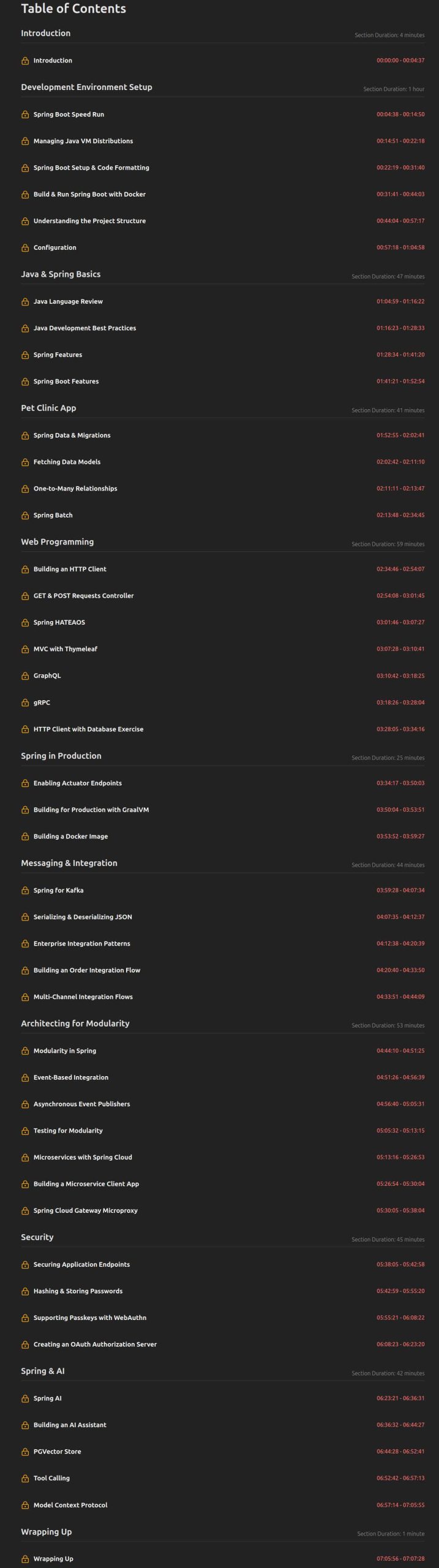Screen dimensions: 439x1568
Task: Select the Model Context Protocol lesson
Action: point(70,1505)
